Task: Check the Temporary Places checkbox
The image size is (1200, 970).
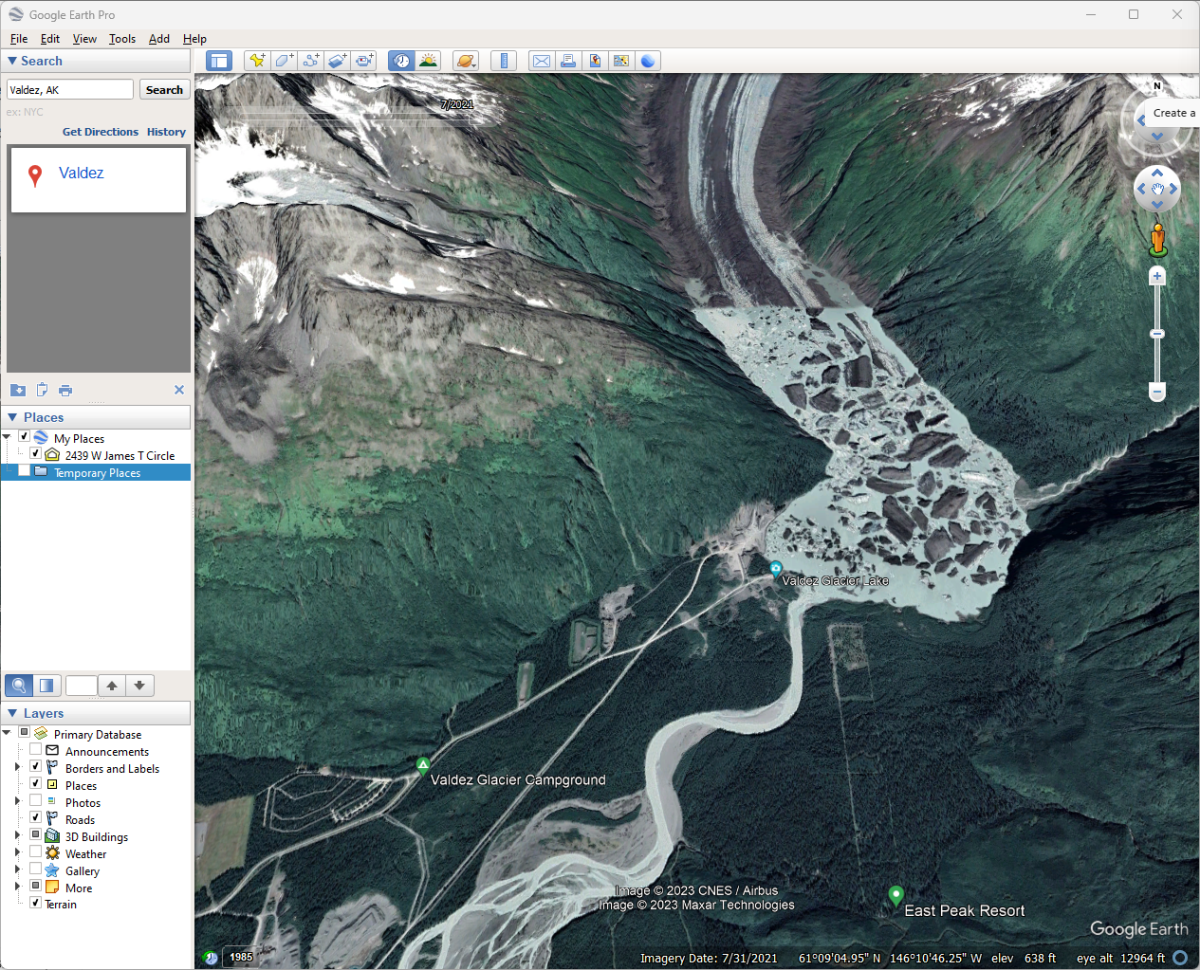Action: [25, 472]
